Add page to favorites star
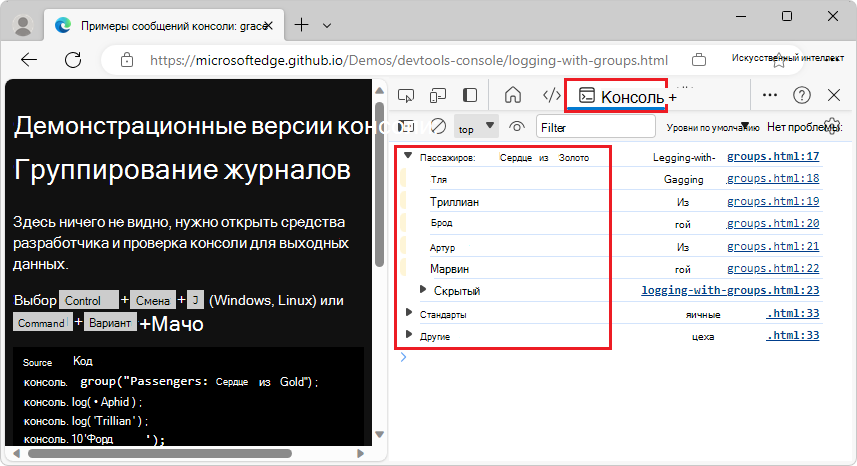This screenshot has width=857, height=466. click(x=779, y=62)
